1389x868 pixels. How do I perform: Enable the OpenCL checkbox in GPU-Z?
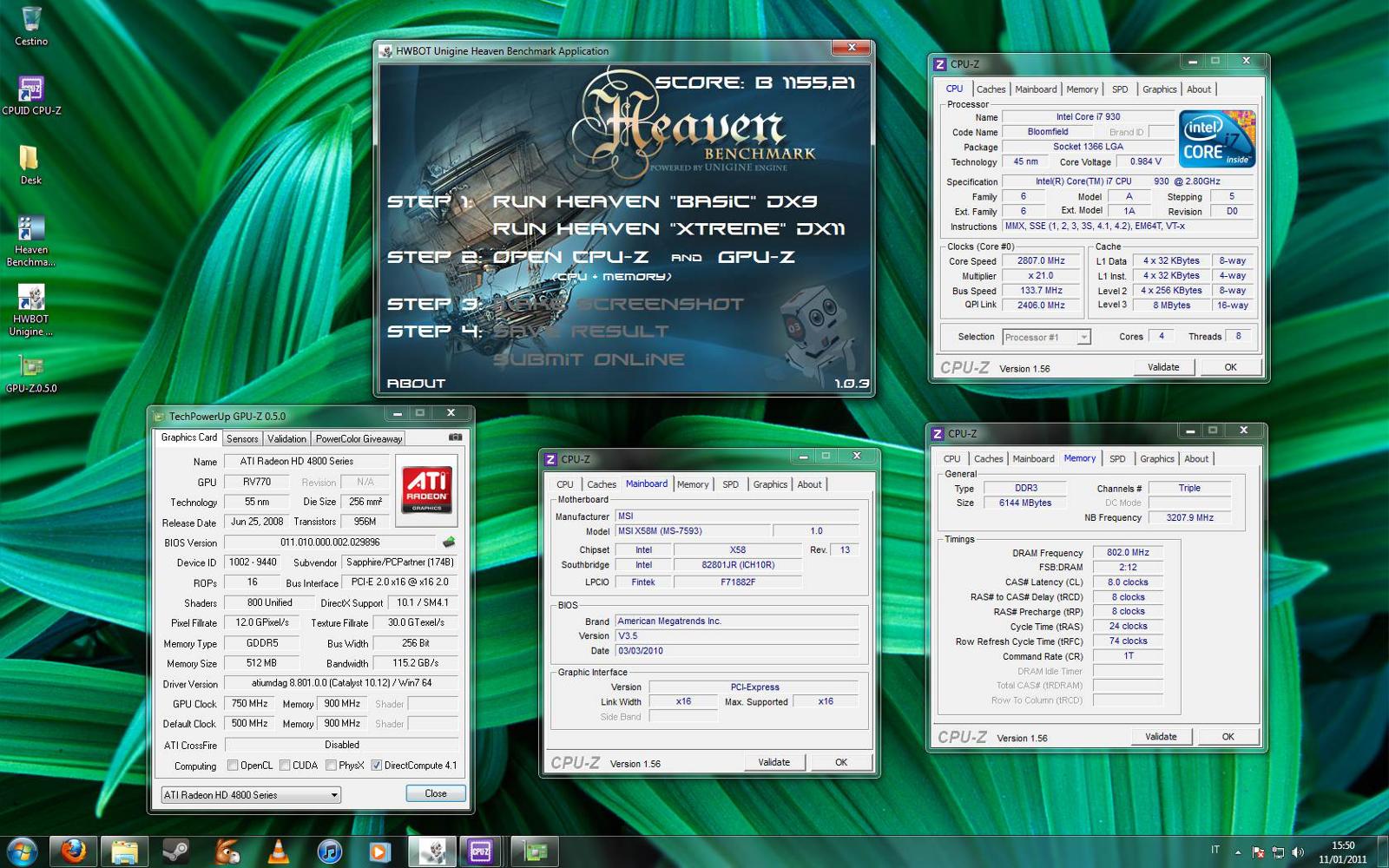(233, 766)
